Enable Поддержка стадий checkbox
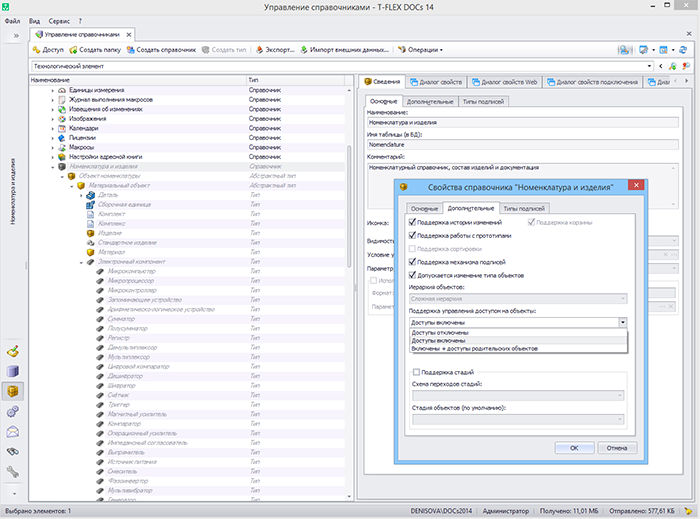 (x=417, y=373)
